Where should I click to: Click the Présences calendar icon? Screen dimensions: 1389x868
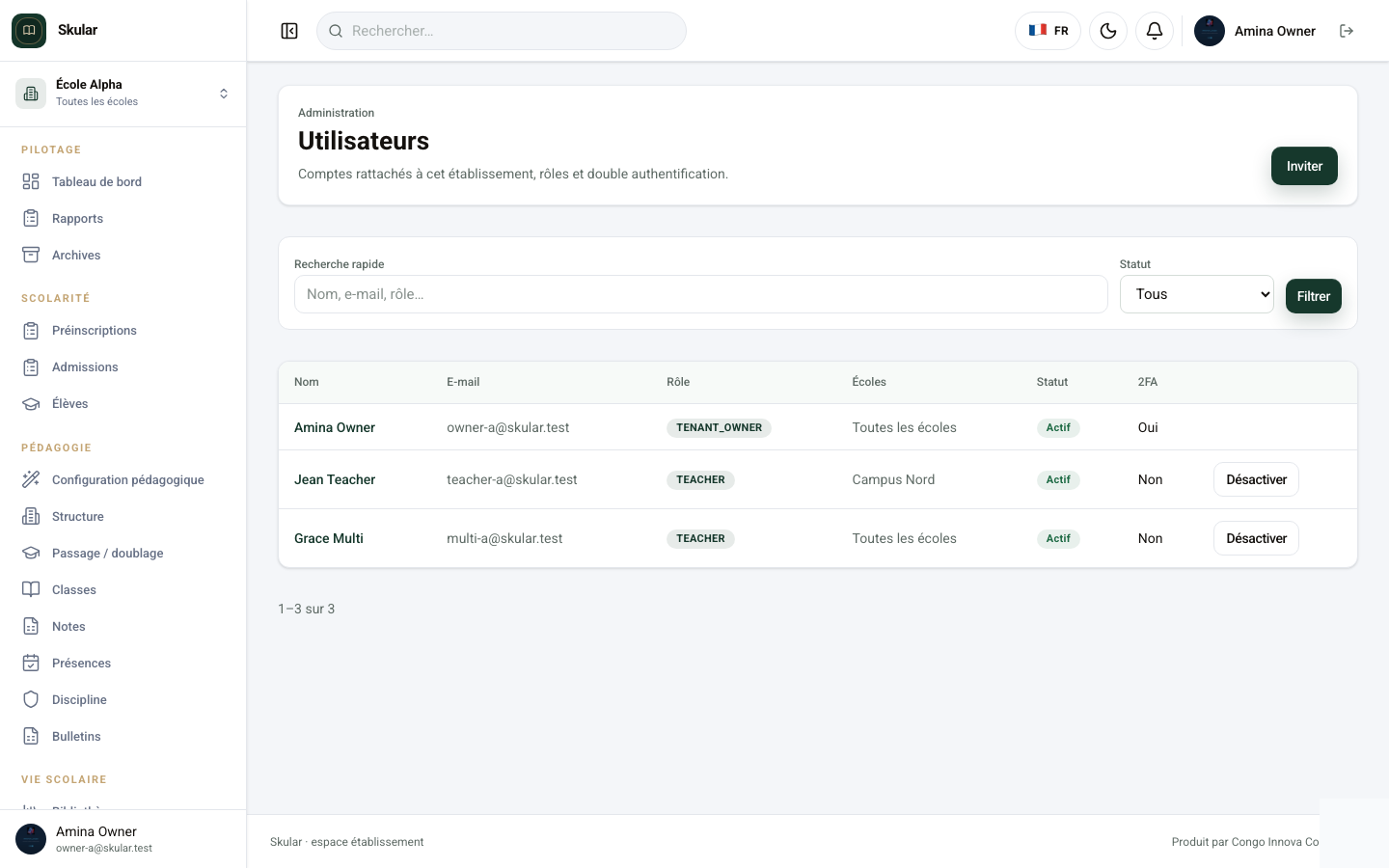point(31,663)
